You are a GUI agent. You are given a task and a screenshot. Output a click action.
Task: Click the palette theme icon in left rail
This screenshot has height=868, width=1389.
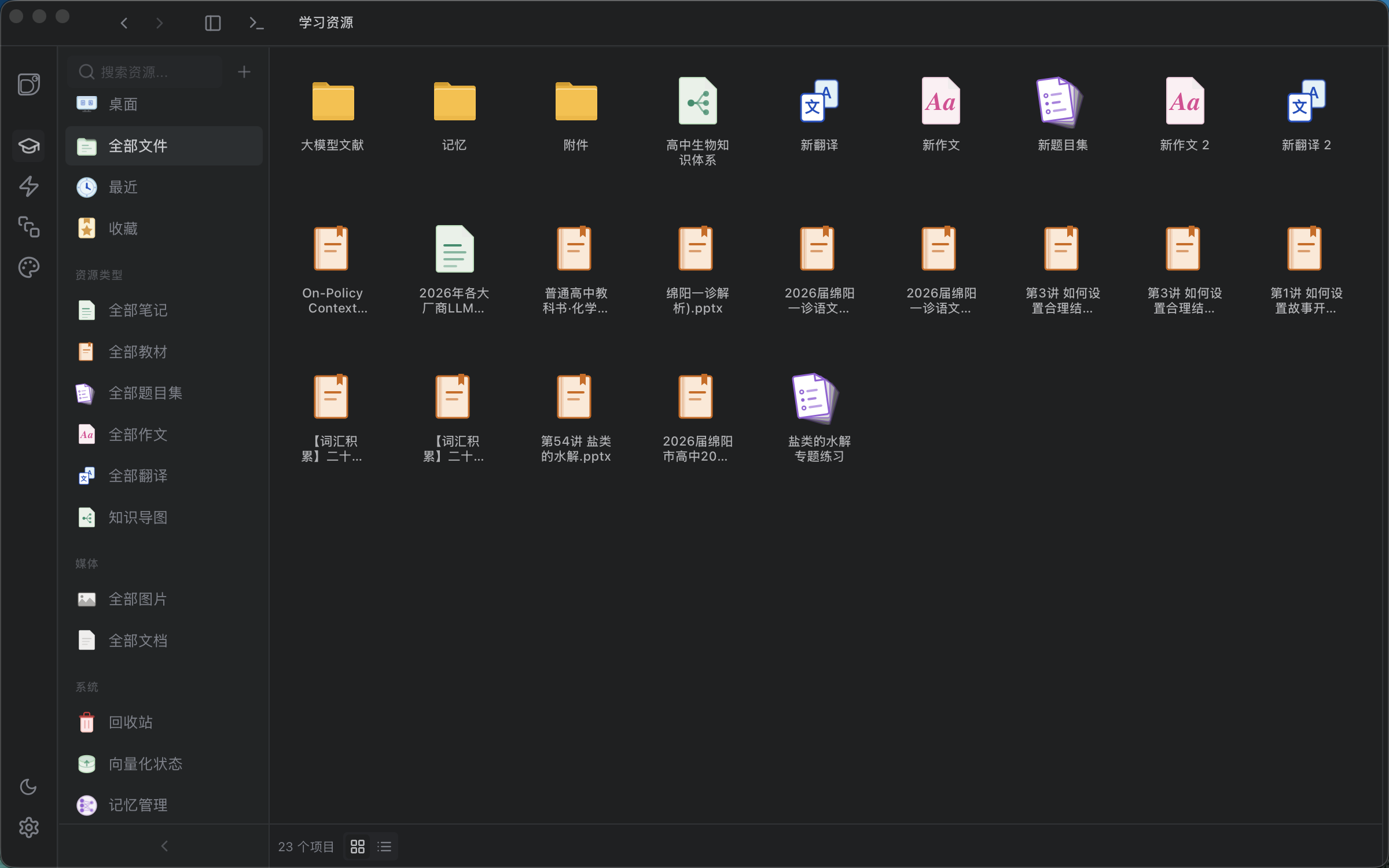pos(28,267)
